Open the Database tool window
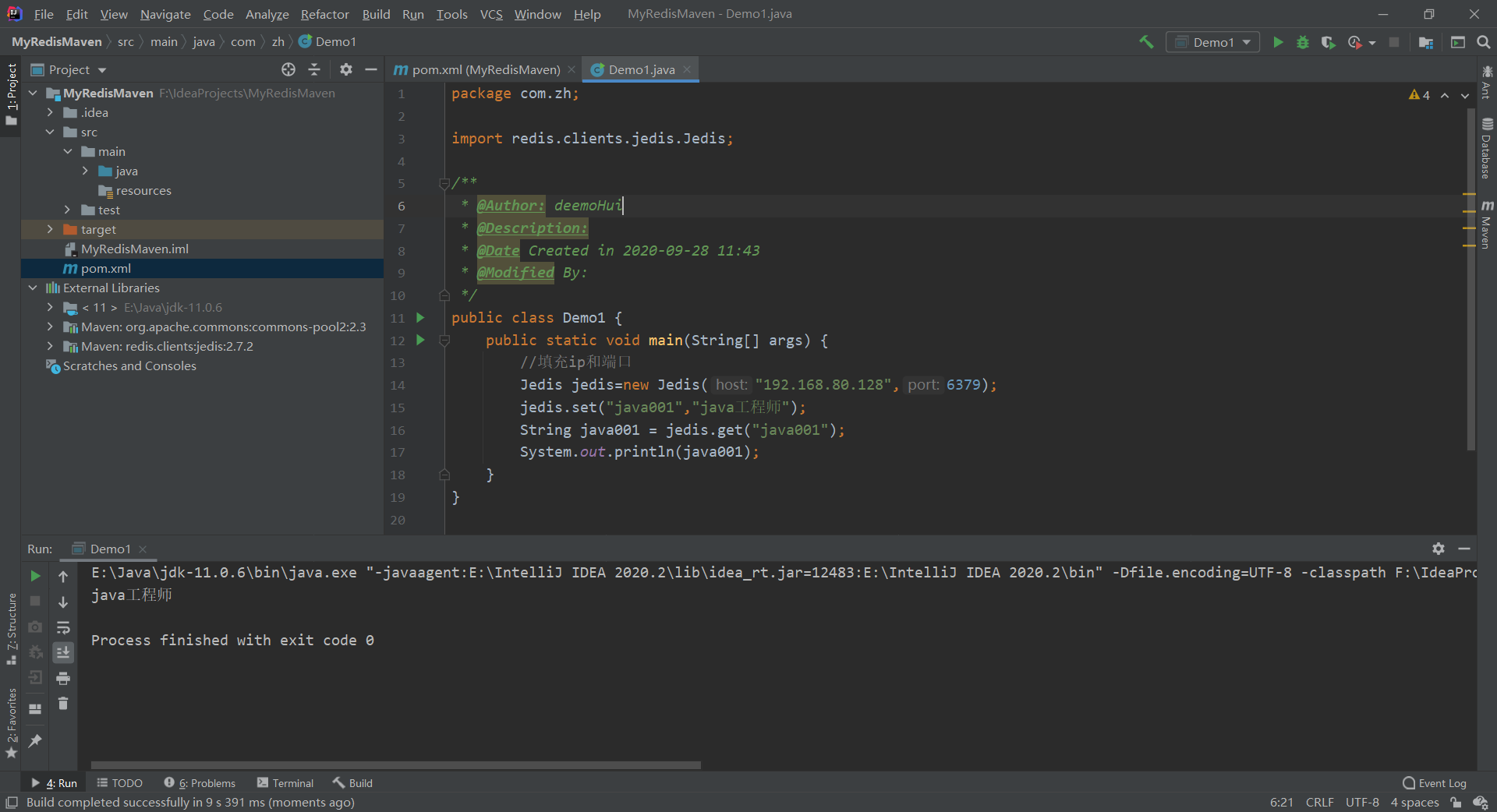1497x812 pixels. (1487, 148)
